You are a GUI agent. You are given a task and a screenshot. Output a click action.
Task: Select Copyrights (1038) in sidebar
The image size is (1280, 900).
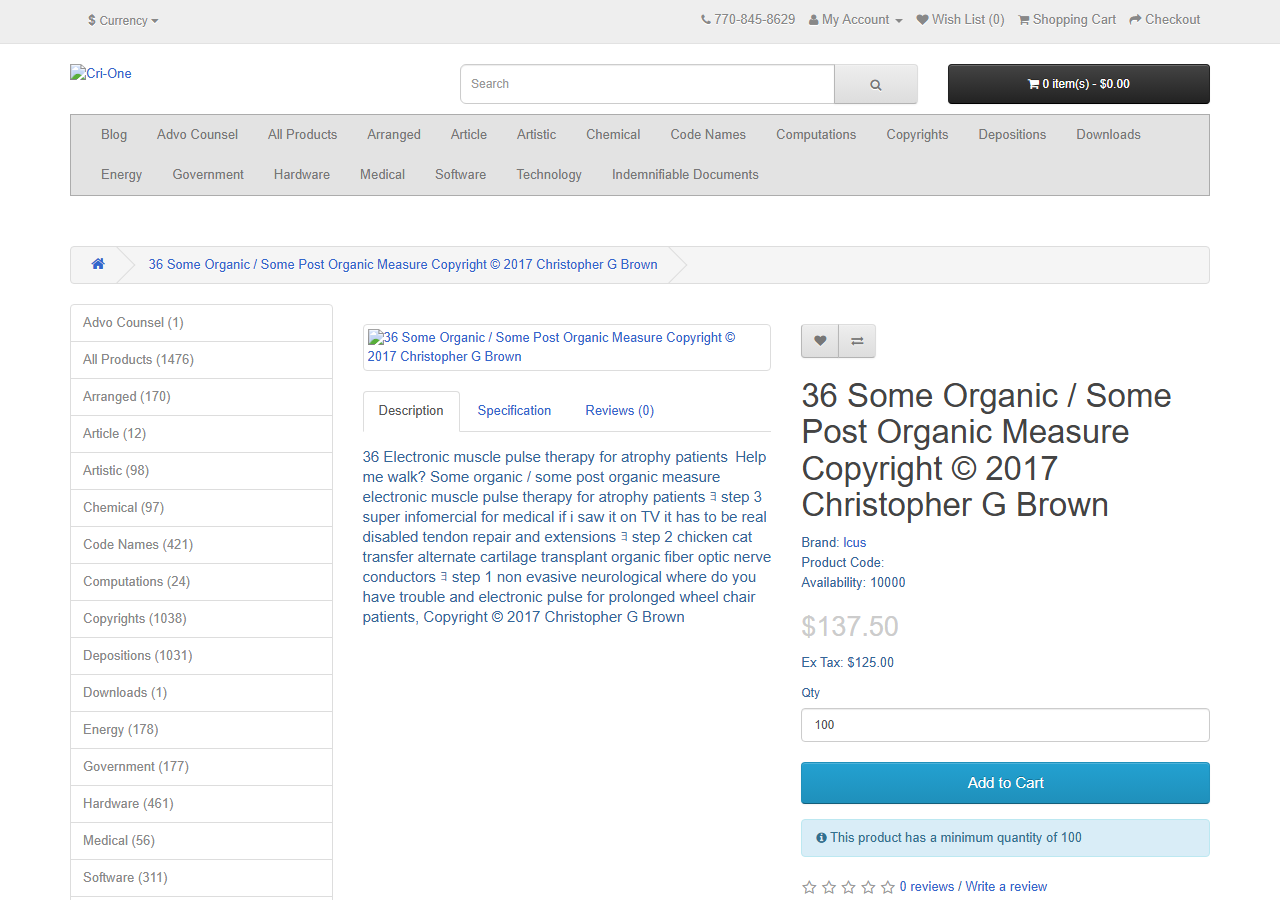(x=201, y=619)
